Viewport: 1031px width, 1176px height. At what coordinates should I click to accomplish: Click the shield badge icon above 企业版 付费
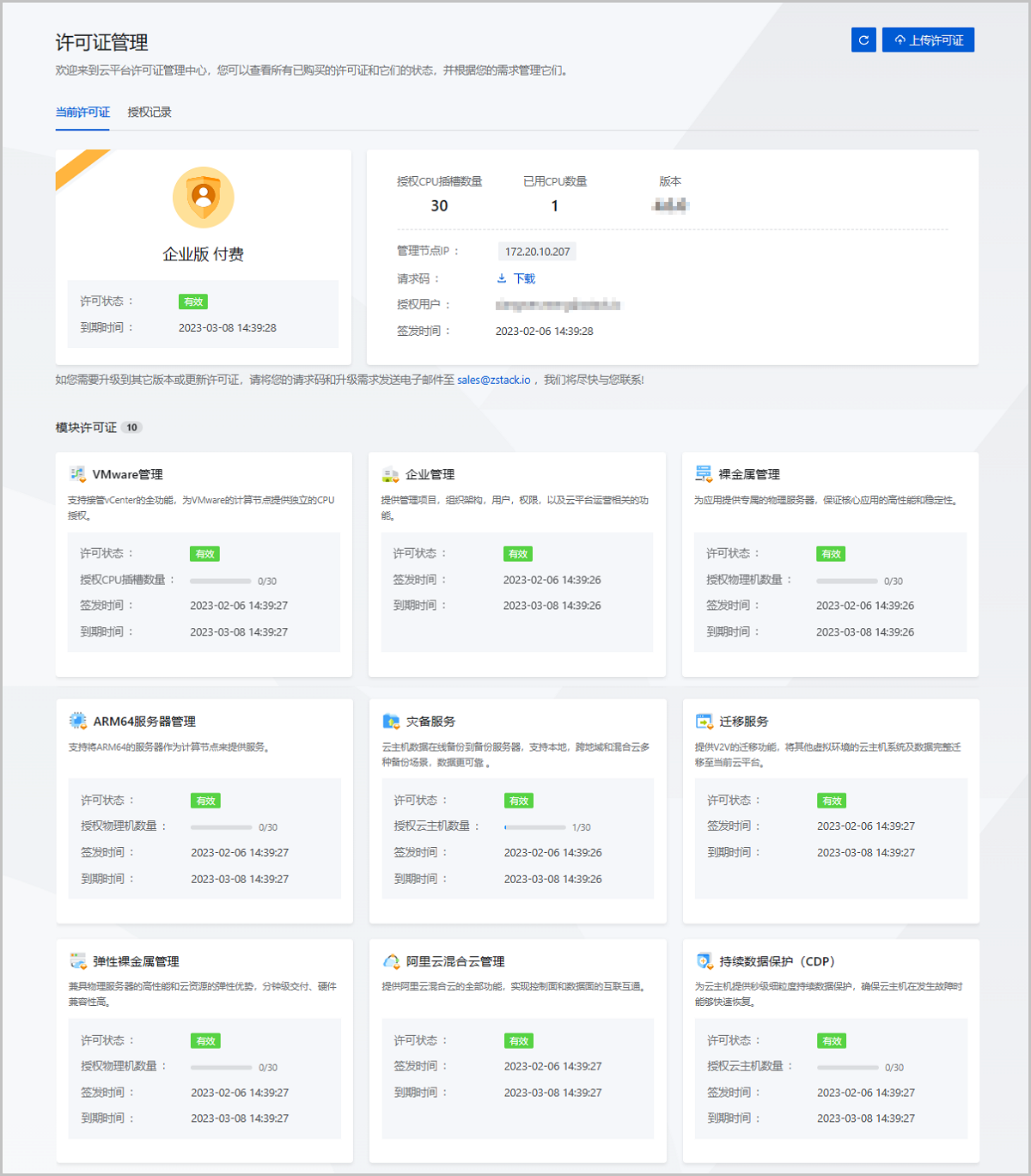pos(204,198)
